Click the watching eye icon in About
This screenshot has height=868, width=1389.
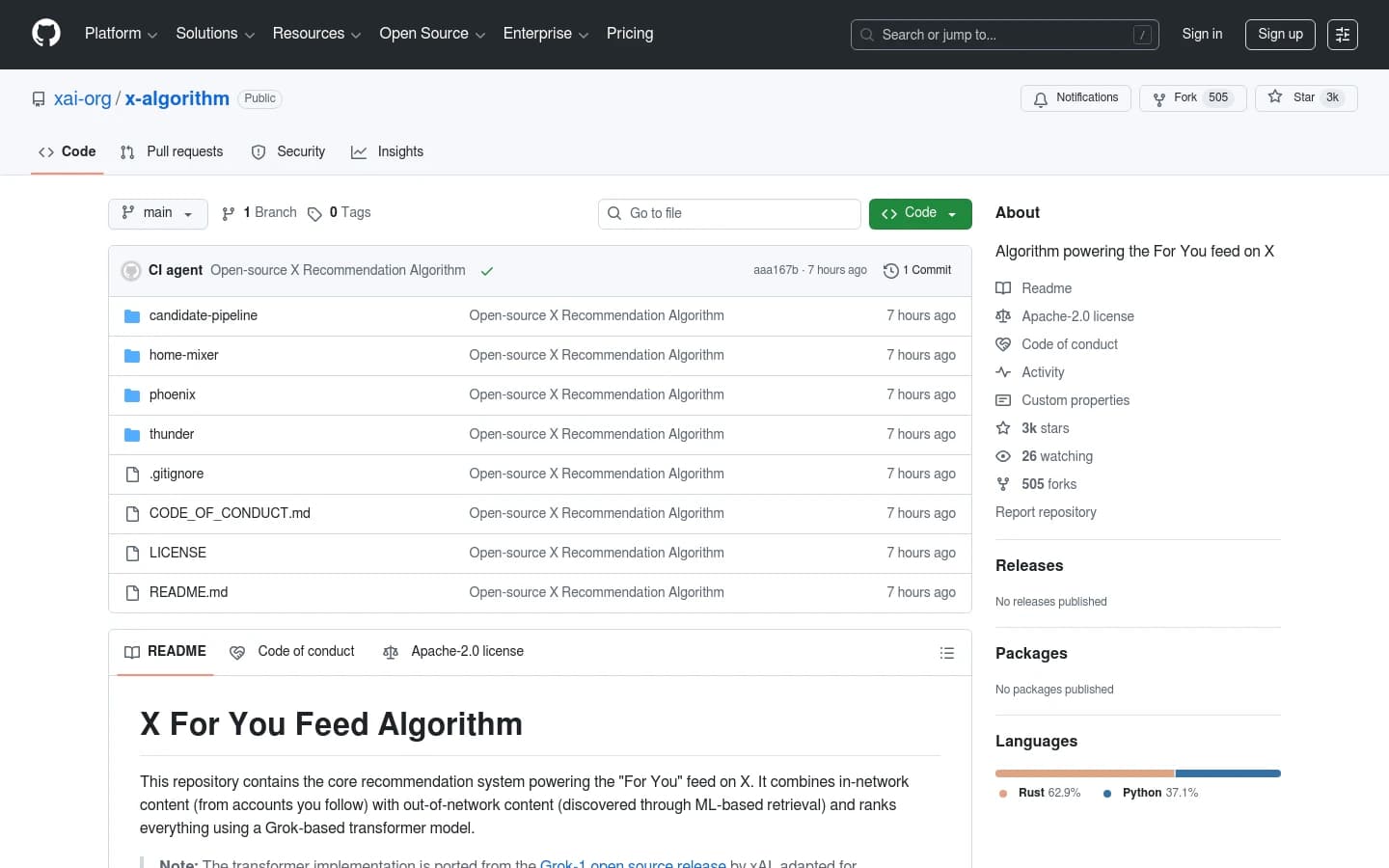(1003, 456)
